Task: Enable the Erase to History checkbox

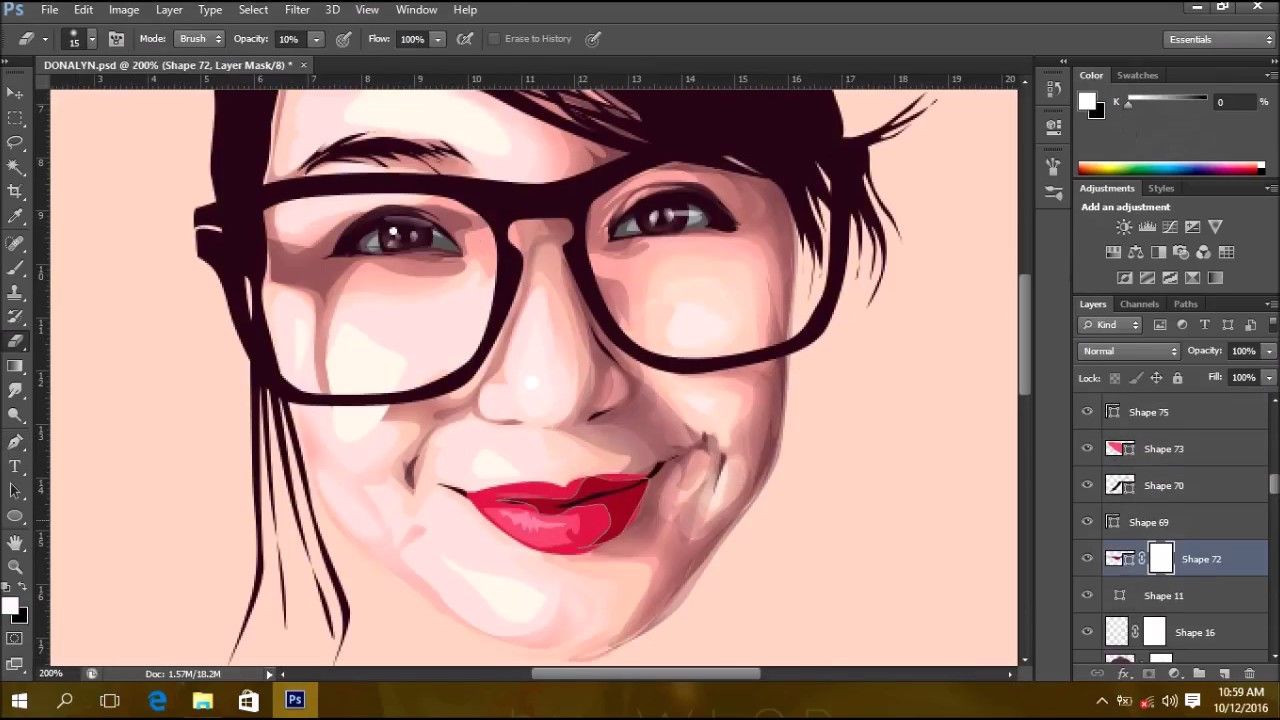Action: 494,39
